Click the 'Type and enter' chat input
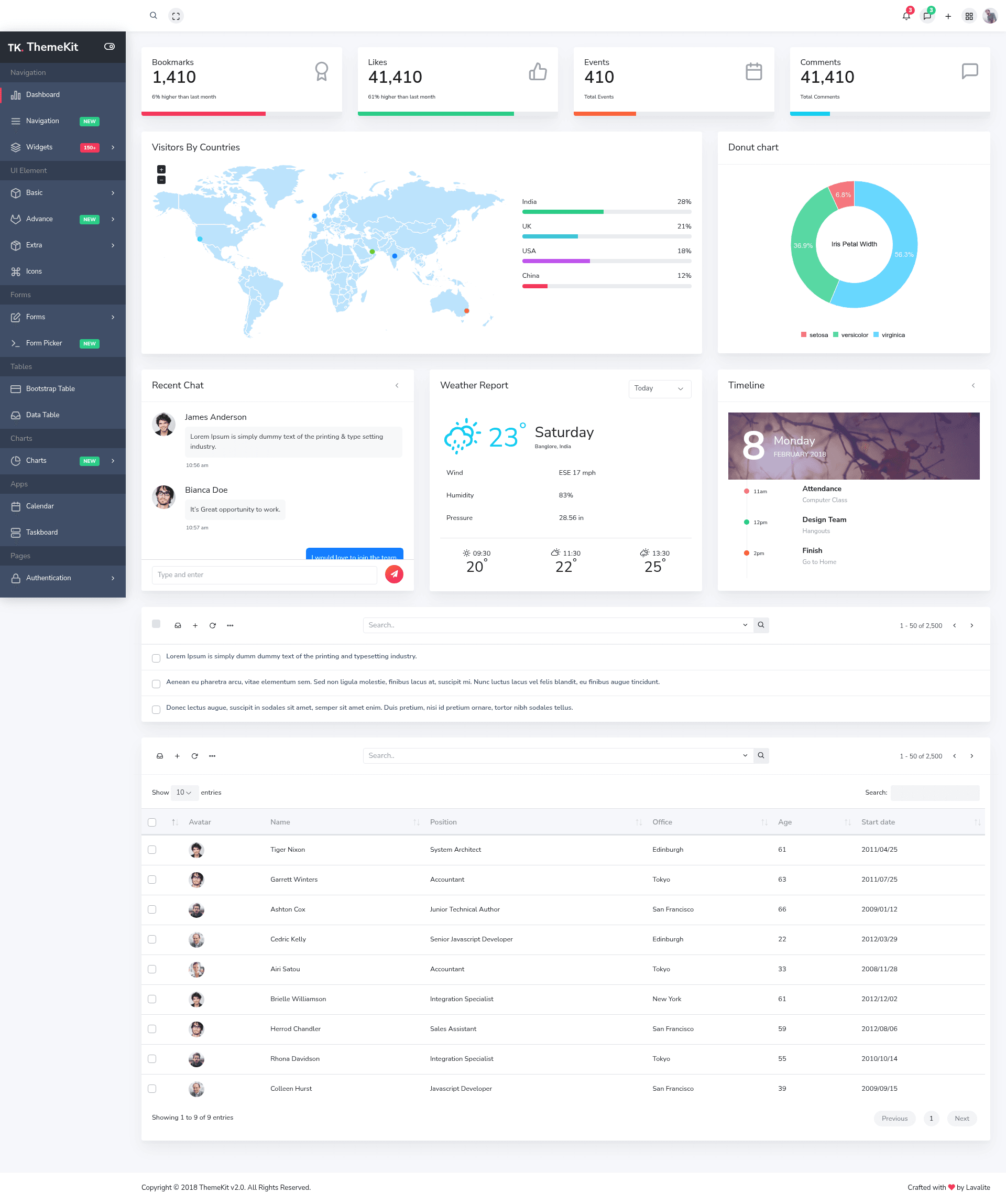The image size is (1006, 1204). [x=264, y=575]
